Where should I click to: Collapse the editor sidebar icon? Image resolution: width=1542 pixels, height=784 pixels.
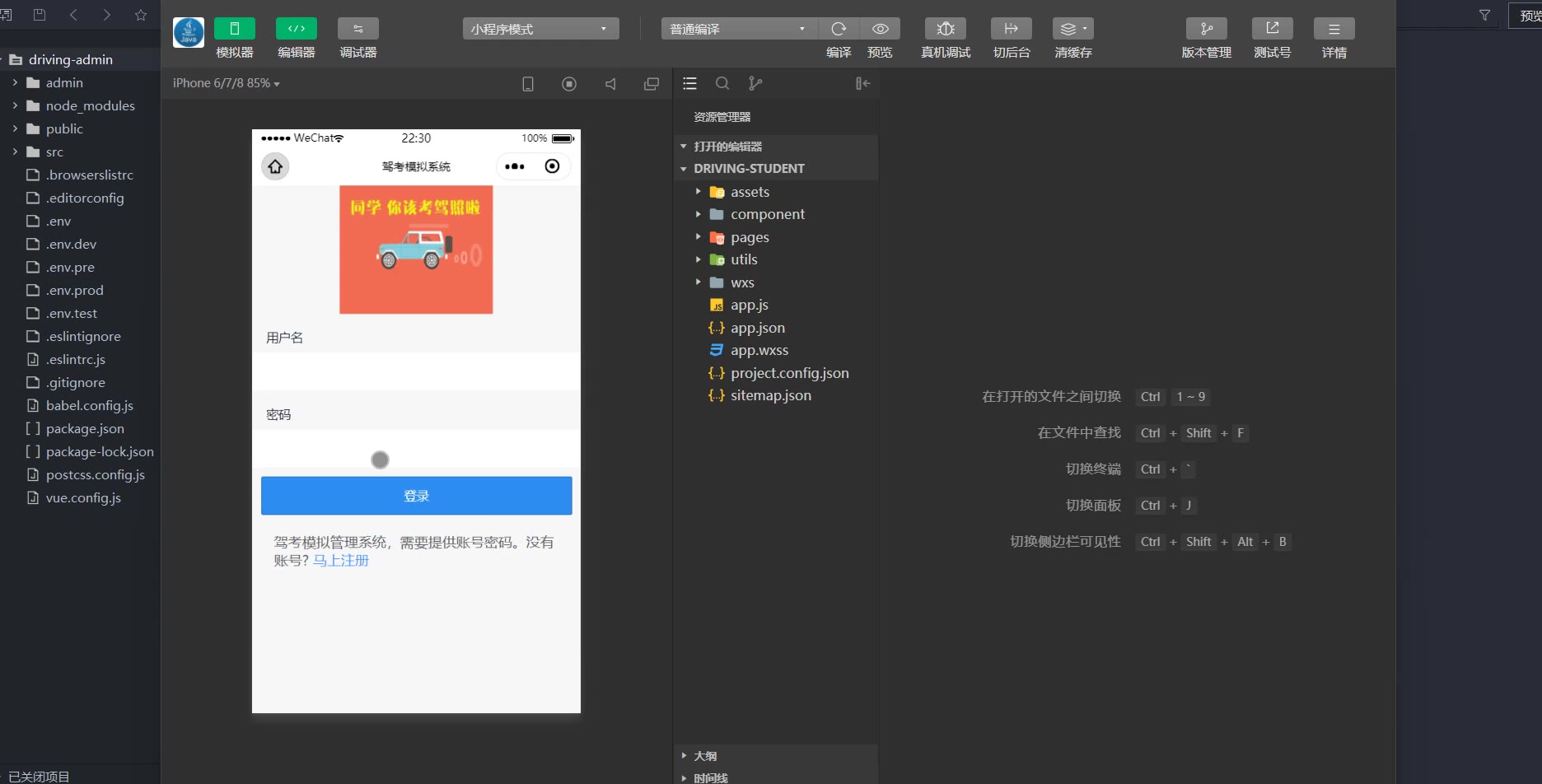pos(862,83)
